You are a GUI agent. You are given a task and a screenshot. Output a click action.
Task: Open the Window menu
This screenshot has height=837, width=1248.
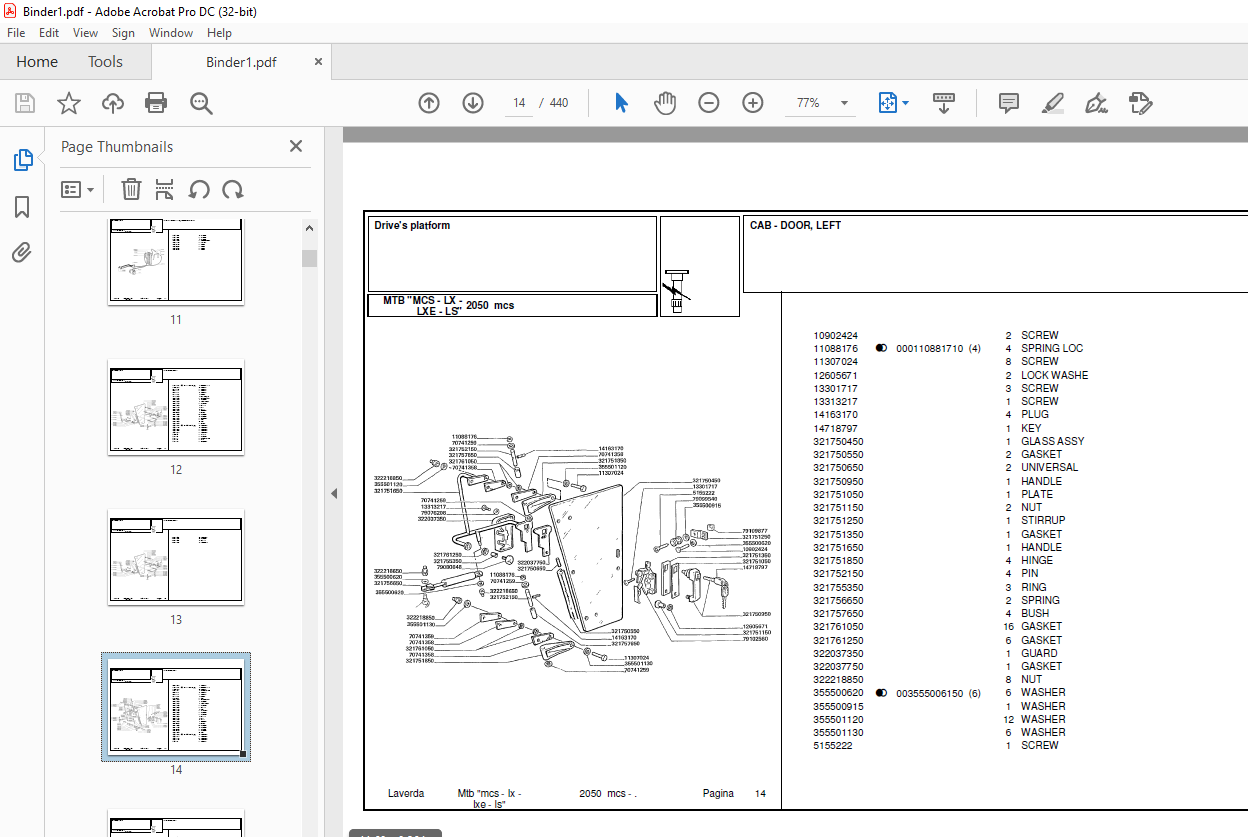pyautogui.click(x=171, y=33)
